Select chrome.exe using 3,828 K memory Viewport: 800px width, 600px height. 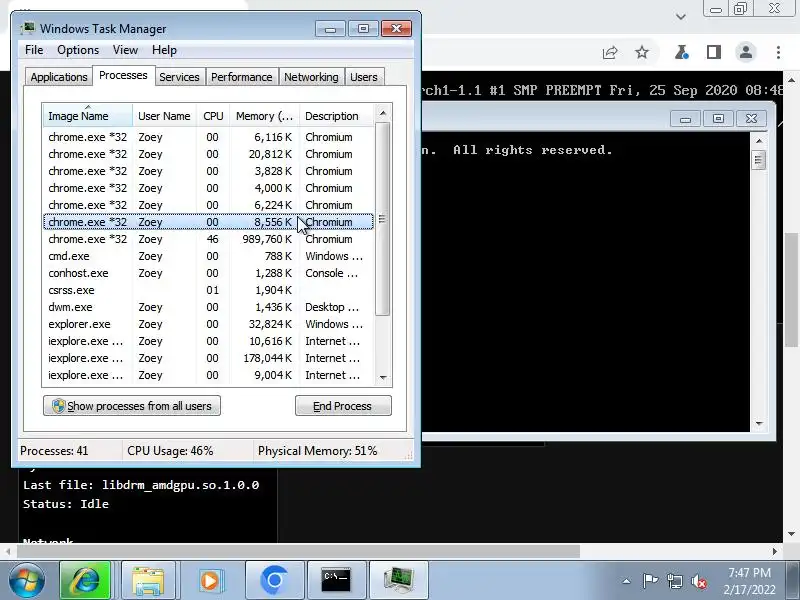coord(209,171)
